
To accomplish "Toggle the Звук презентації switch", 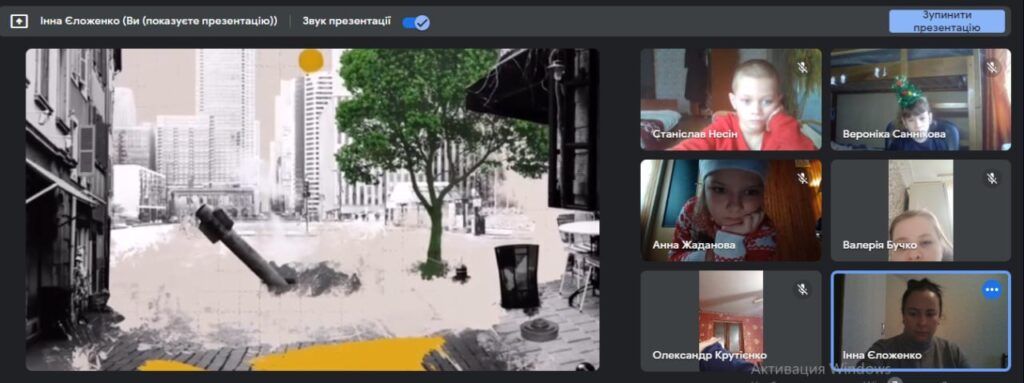I will point(415,23).
